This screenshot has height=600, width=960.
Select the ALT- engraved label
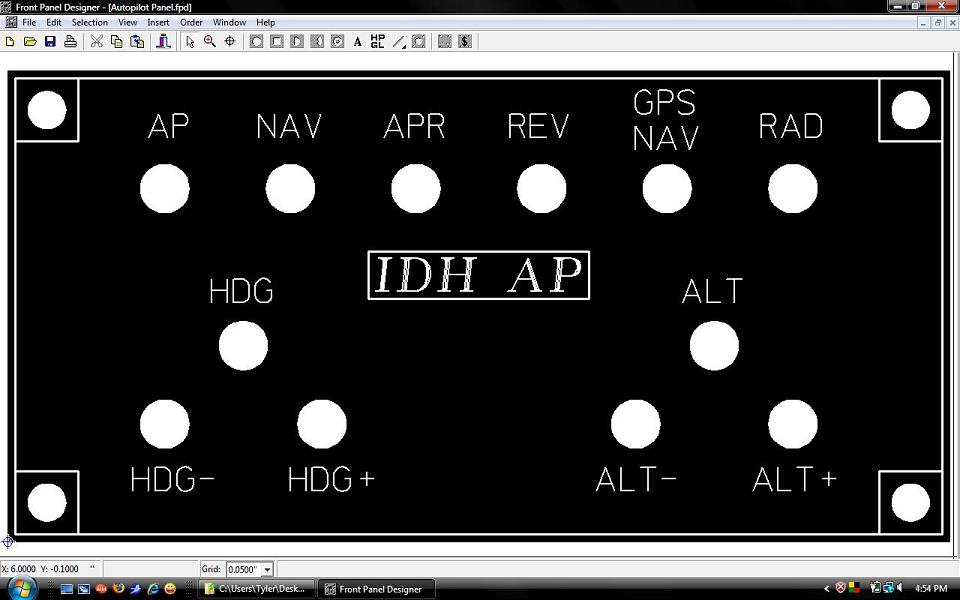(636, 479)
